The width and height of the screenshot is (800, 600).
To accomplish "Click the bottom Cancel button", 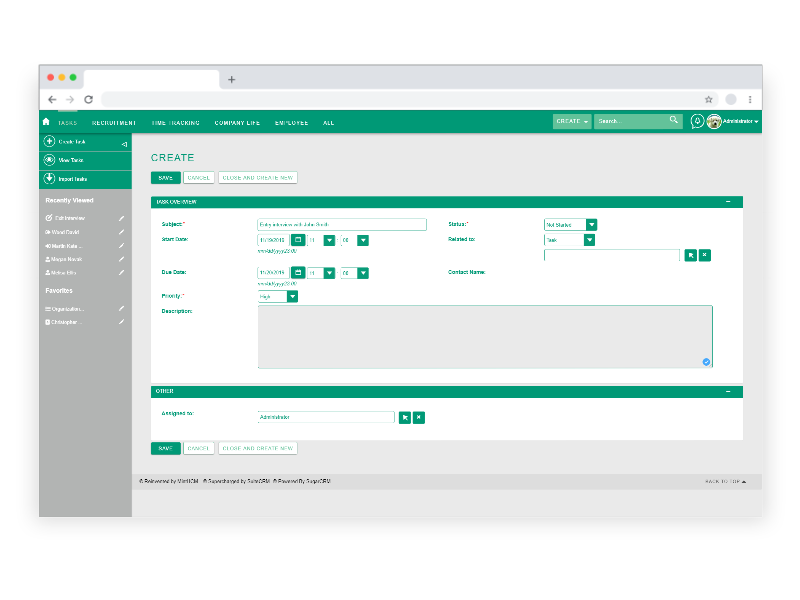I will (x=198, y=448).
